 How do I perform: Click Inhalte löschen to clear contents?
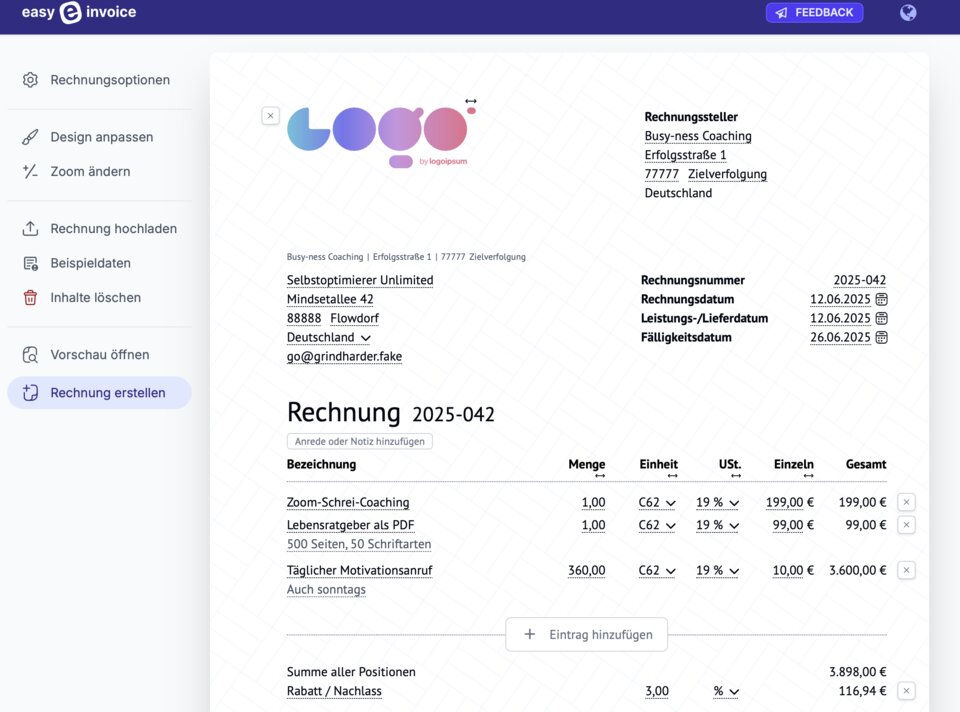92,297
